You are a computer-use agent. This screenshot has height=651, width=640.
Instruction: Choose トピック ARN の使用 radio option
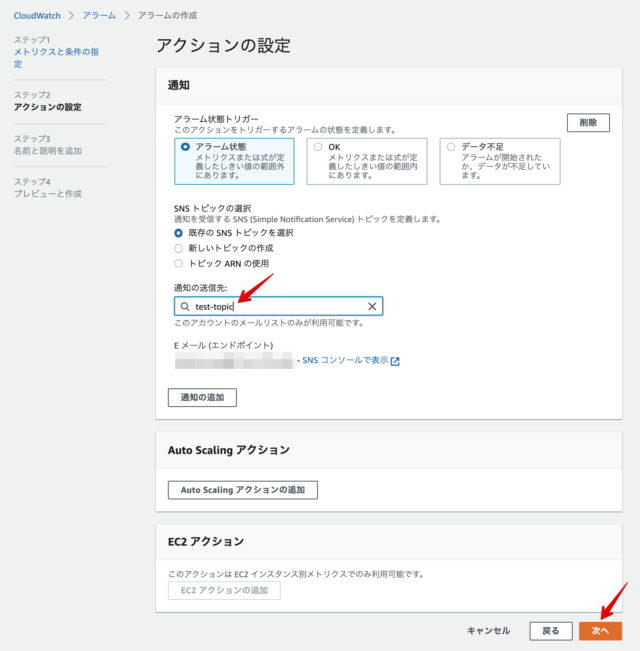coord(178,264)
